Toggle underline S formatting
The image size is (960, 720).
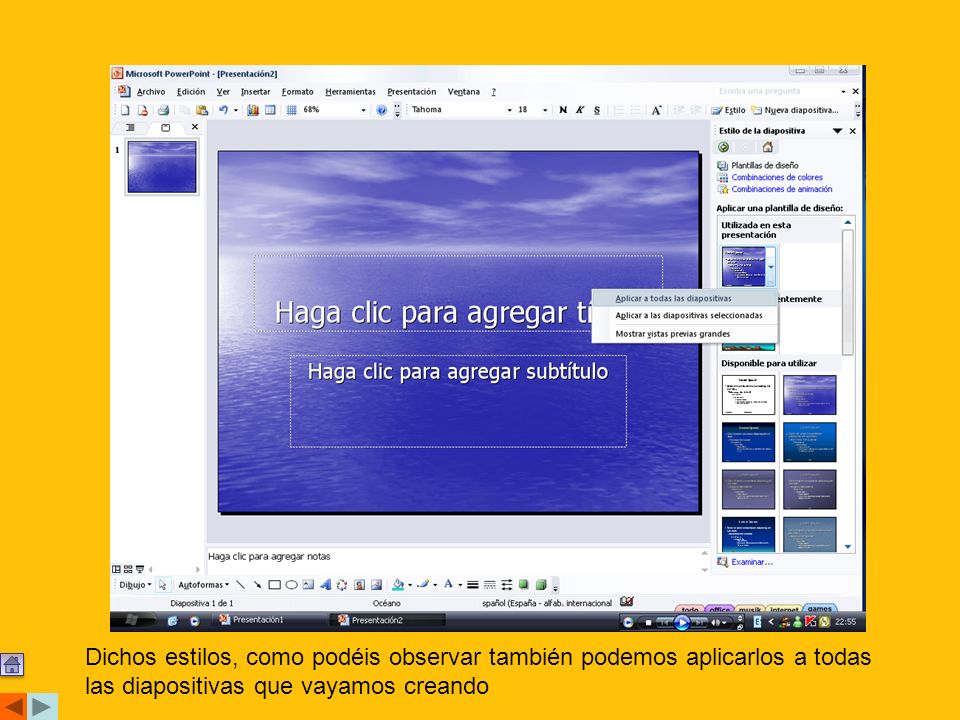(597, 110)
